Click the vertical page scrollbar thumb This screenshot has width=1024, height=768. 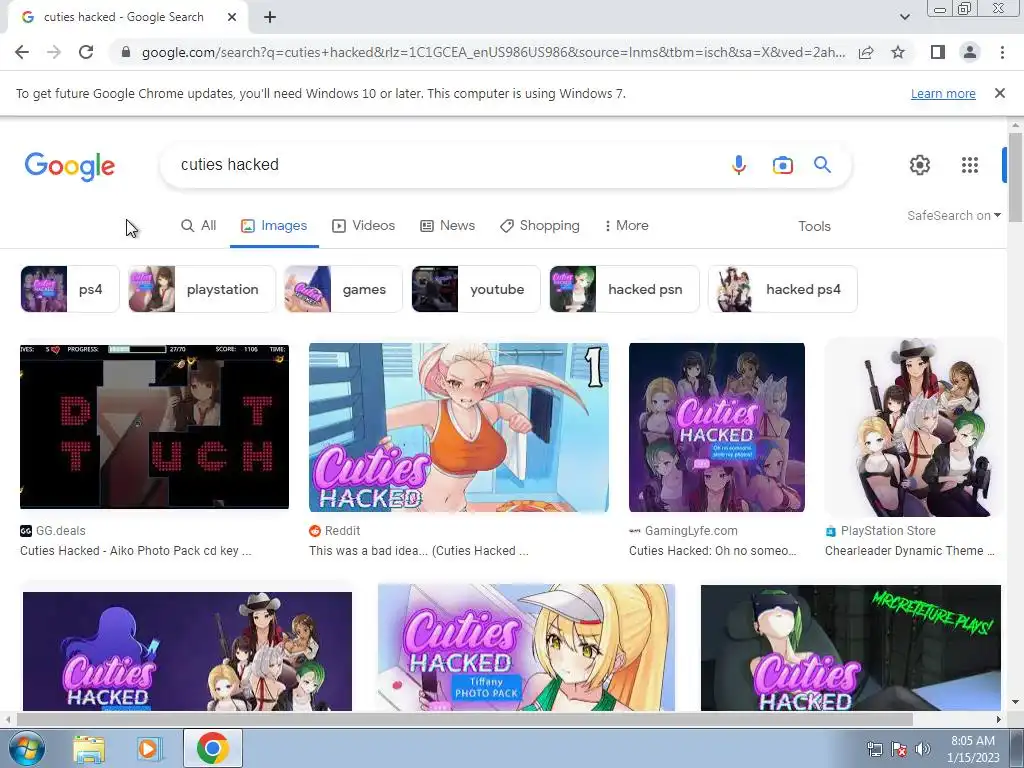(x=1015, y=178)
